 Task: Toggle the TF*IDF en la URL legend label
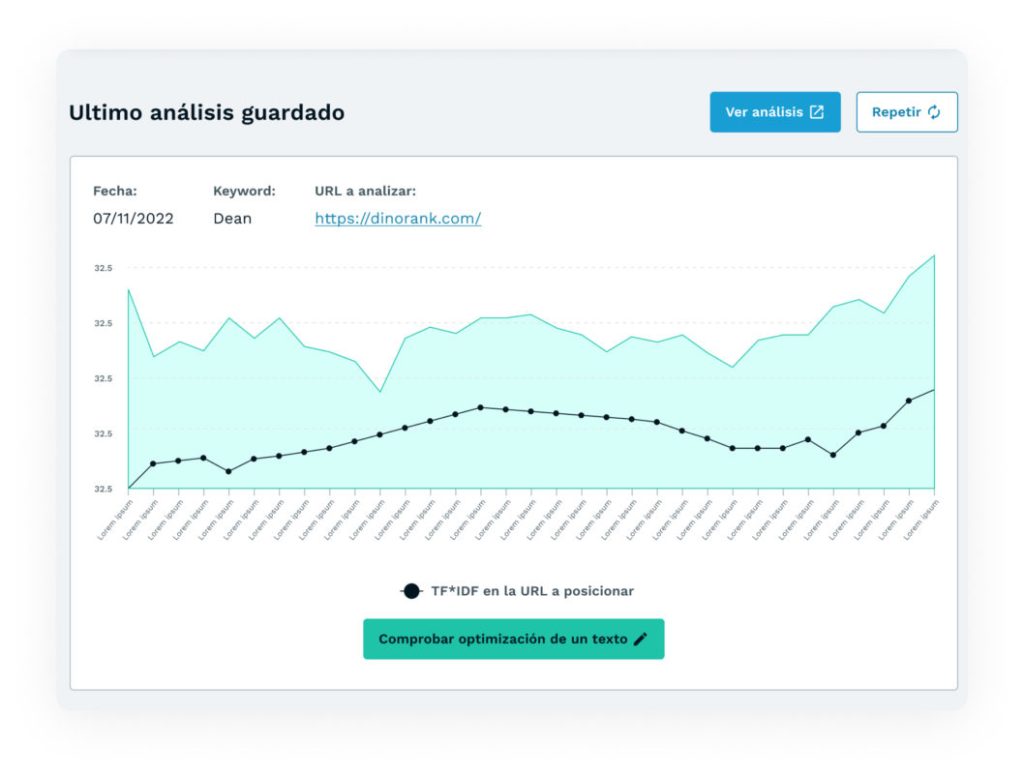531,591
